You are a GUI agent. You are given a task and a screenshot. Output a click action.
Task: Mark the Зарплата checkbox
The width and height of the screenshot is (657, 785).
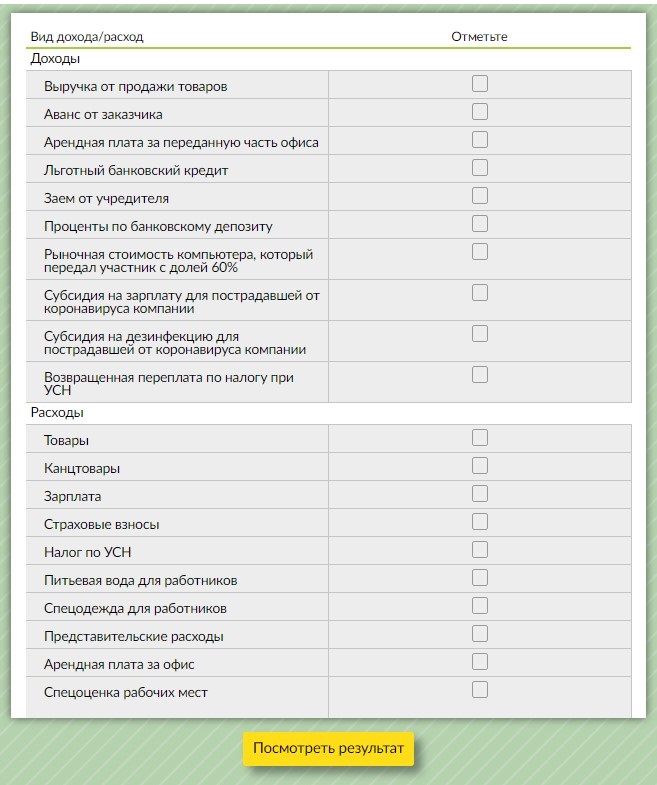(x=480, y=494)
